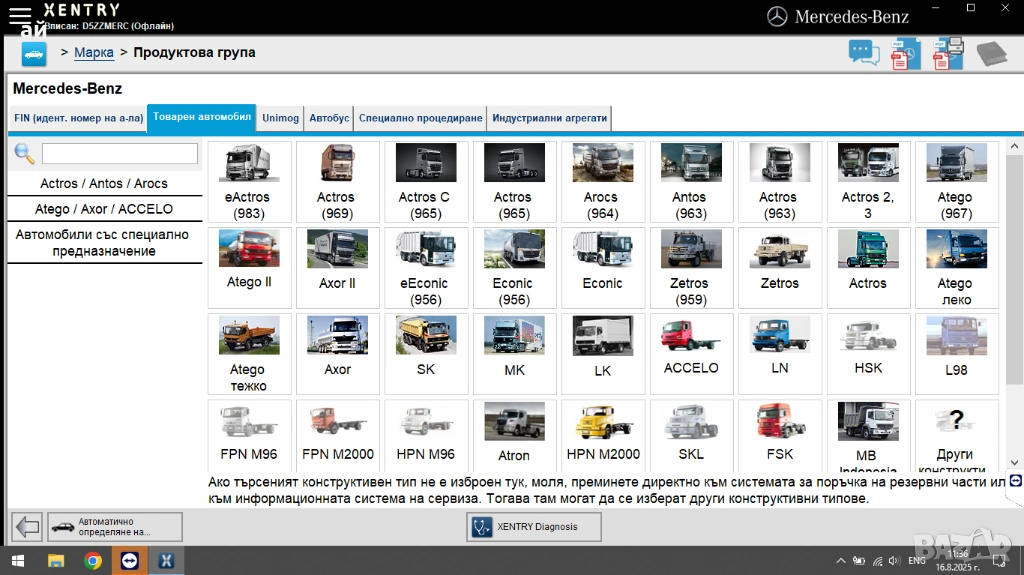Launch Google Chrome from the taskbar
Screen dimensions: 1024x575
click(93, 560)
